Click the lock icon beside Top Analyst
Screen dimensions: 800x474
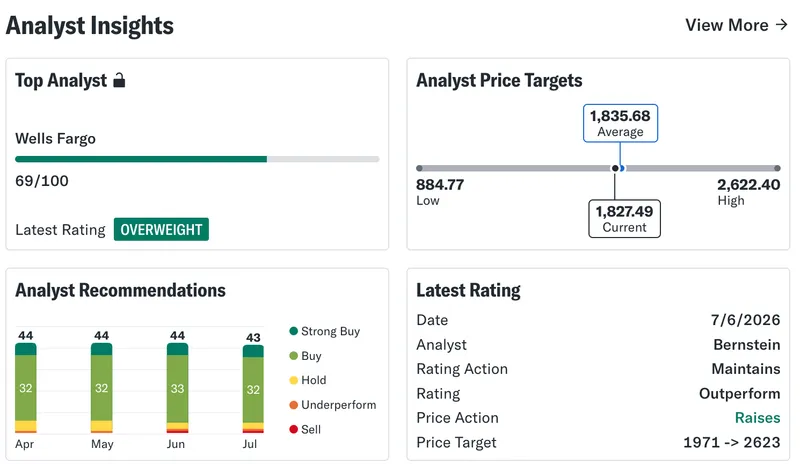pyautogui.click(x=119, y=80)
